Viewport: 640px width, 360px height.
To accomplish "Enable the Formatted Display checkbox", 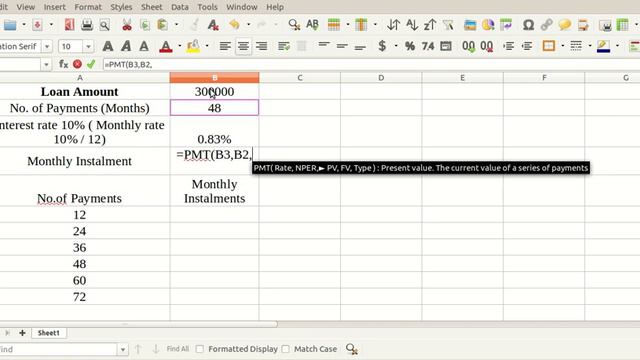I will [200, 349].
